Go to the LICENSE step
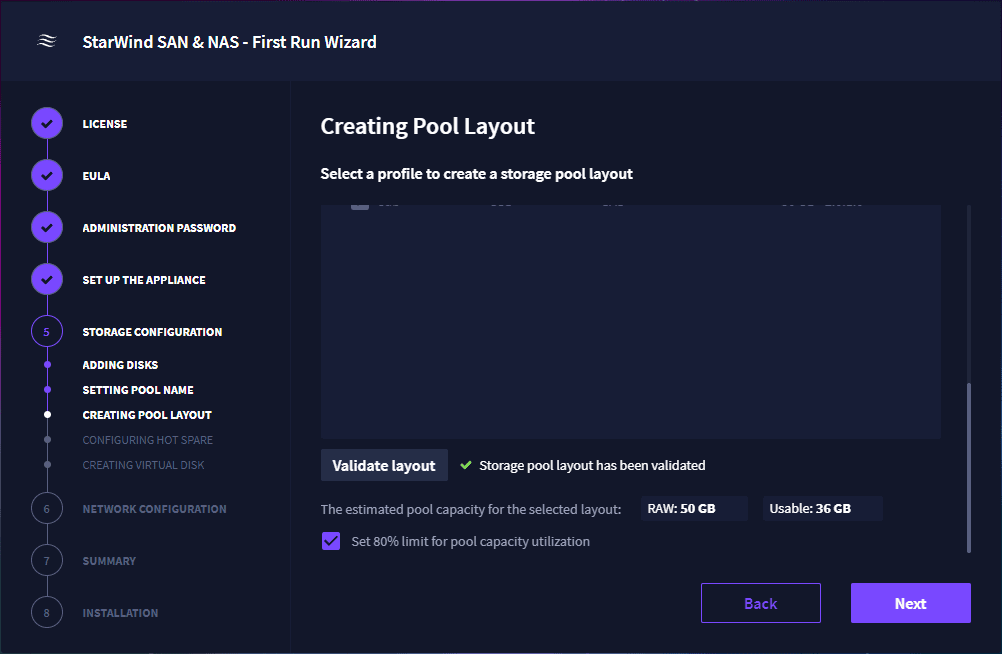The height and width of the screenshot is (654, 1002). (105, 124)
